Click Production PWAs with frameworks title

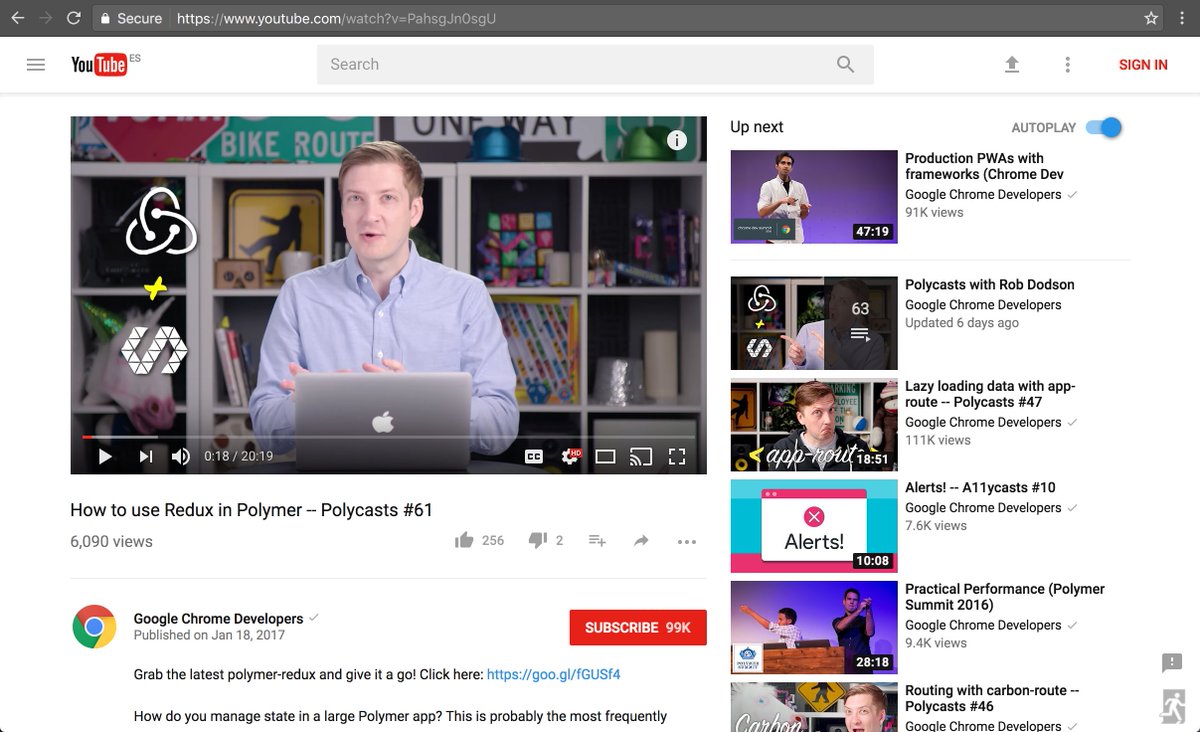984,166
